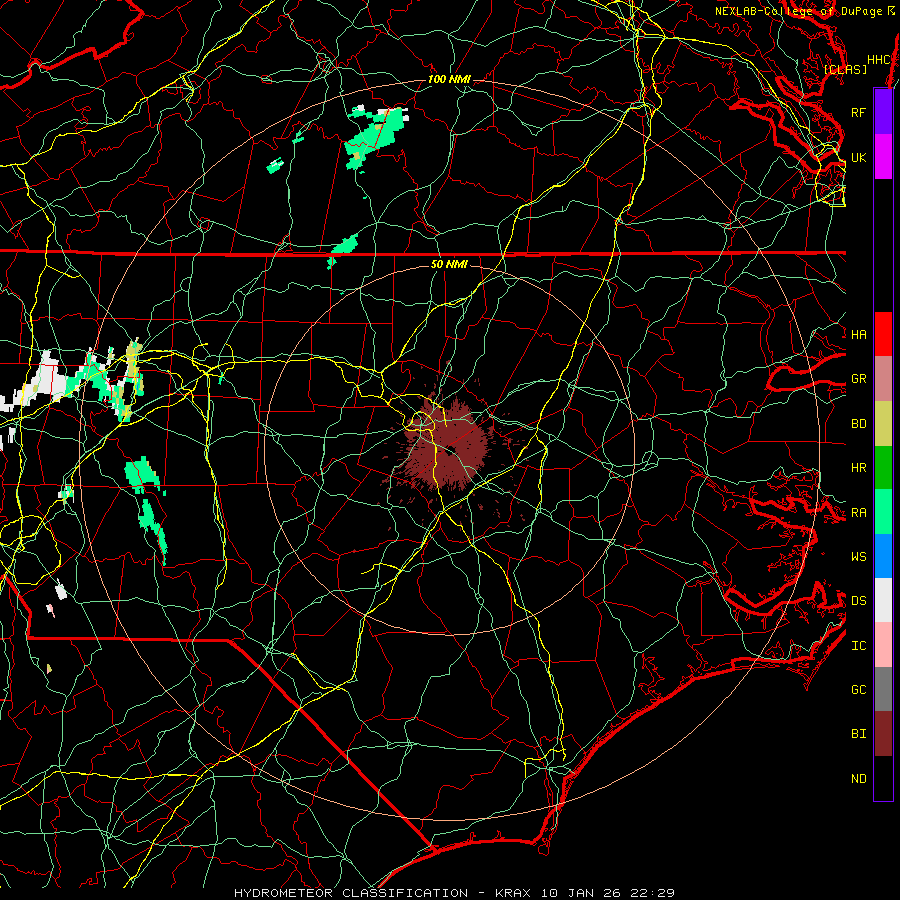This screenshot has height=900, width=900.
Task: Select the yellow BD legend swatch
Action: click(883, 424)
